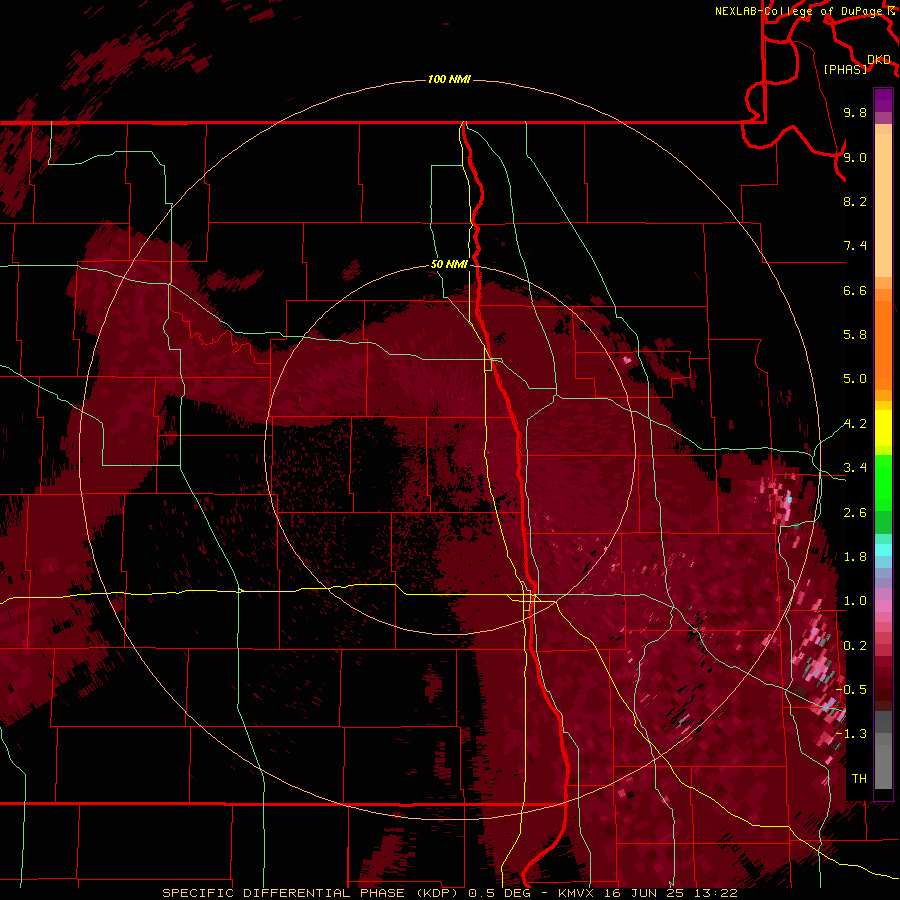Screen dimensions: 900x900
Task: Click the 8.2 value on color scale
Action: (x=855, y=201)
